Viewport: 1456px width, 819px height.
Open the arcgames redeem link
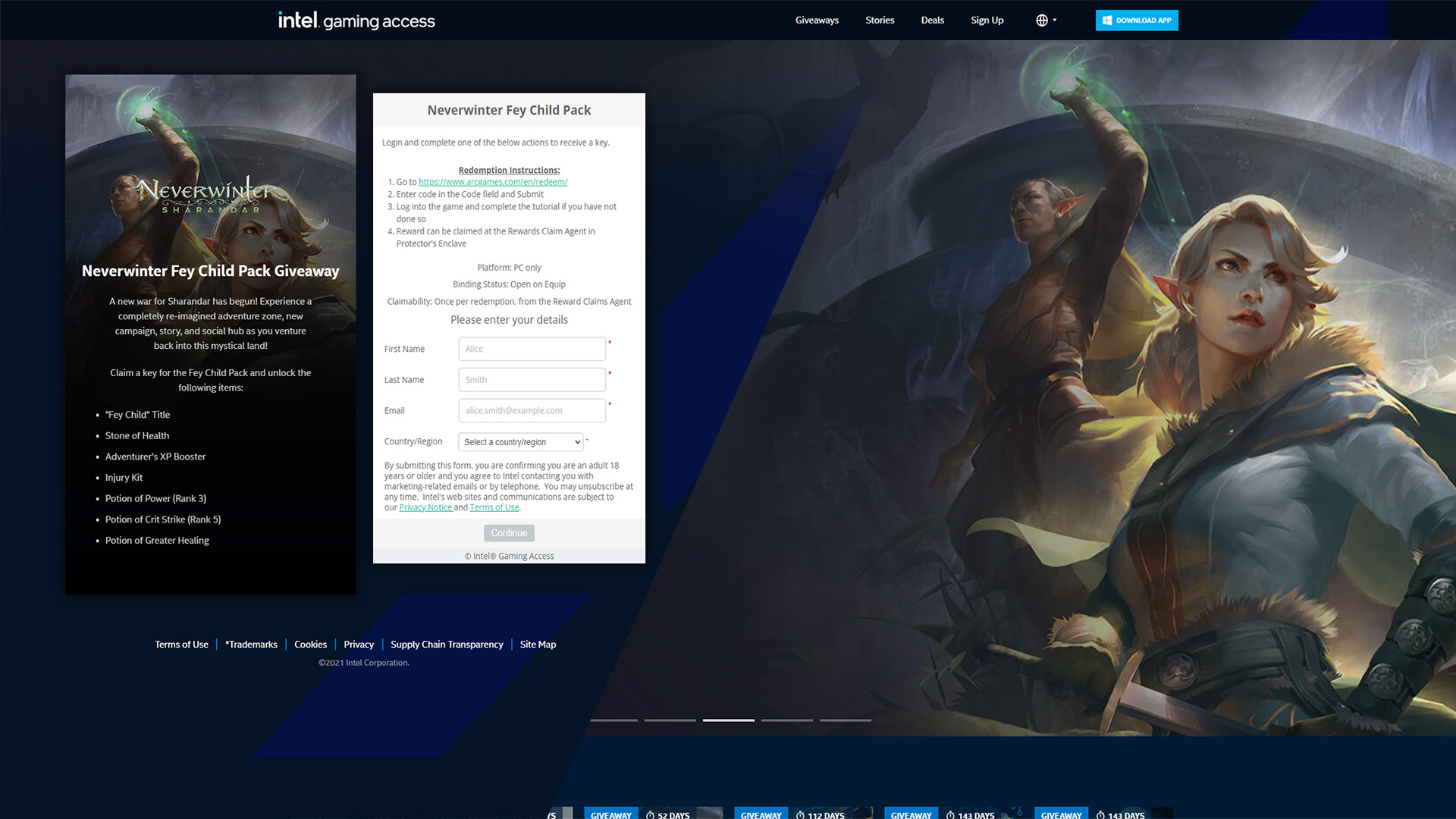(x=493, y=182)
